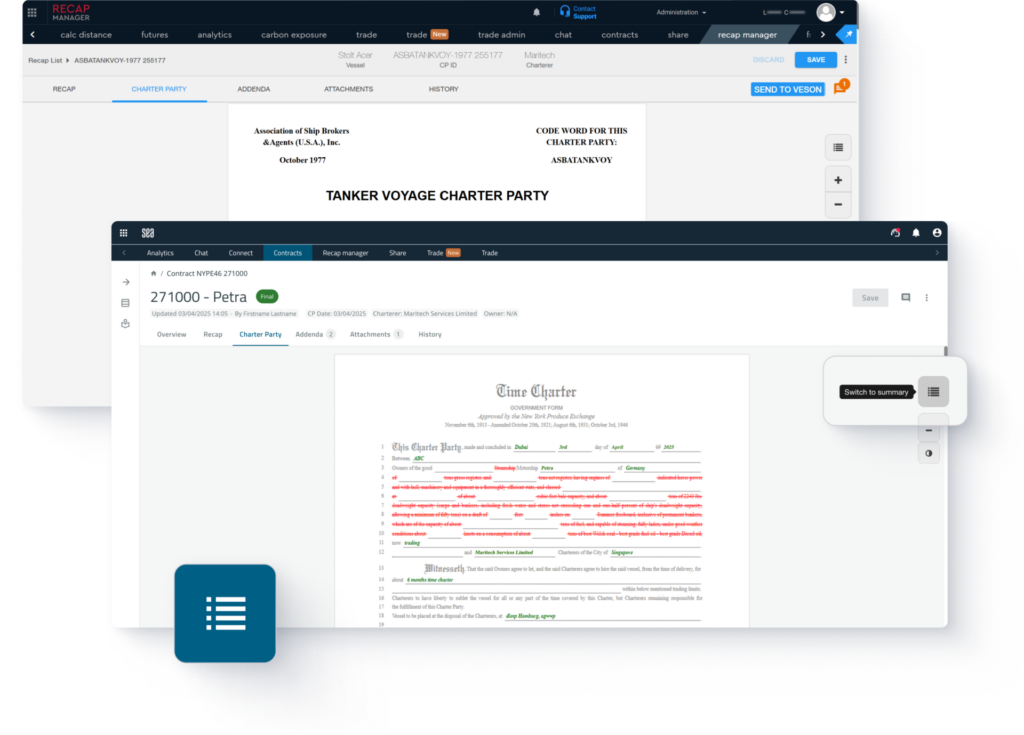Click the left nav arrow in Sea window

(x=124, y=253)
